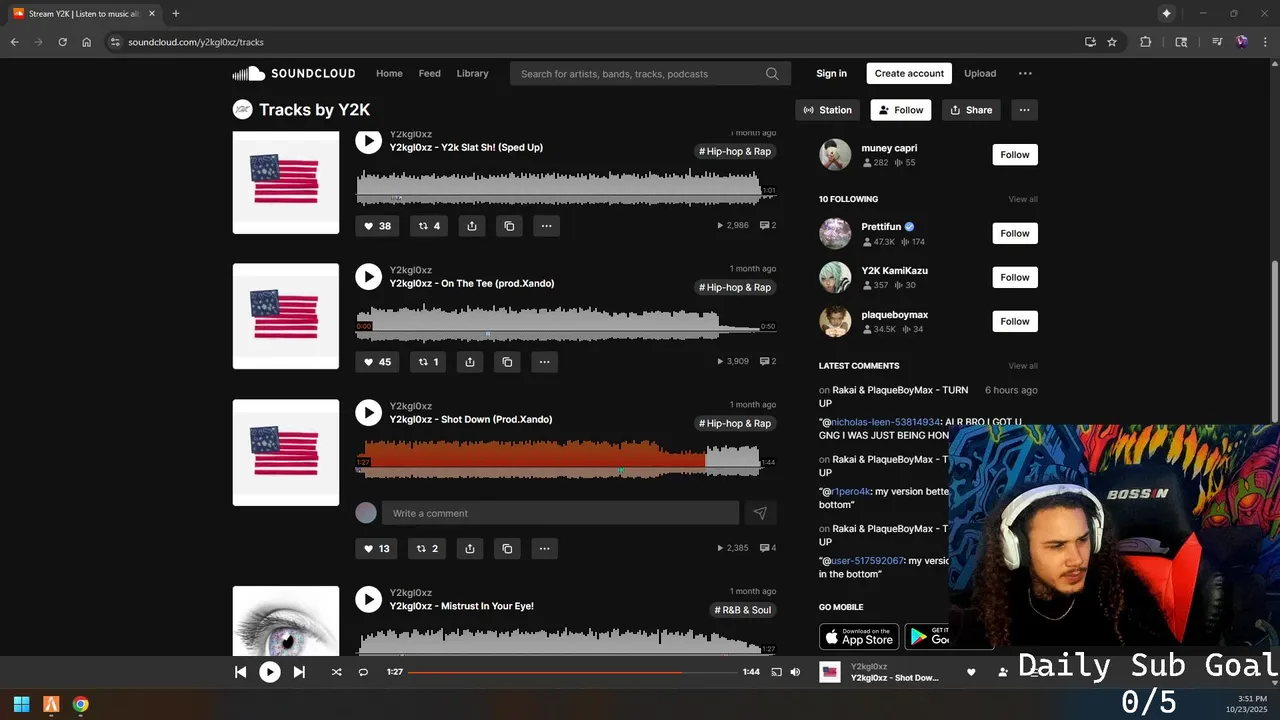Click Hip-hop & Rap tag on Shot Down
Viewport: 1280px width, 720px height.
[x=735, y=423]
